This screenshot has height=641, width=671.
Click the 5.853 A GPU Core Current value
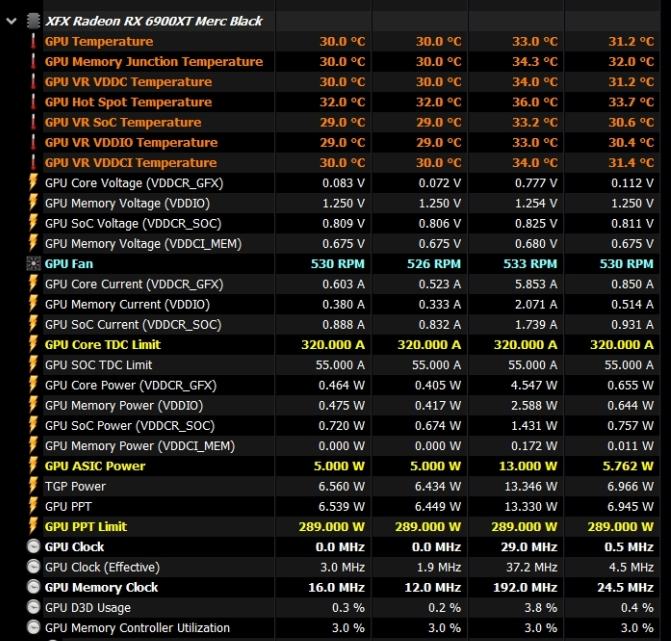[536, 284]
